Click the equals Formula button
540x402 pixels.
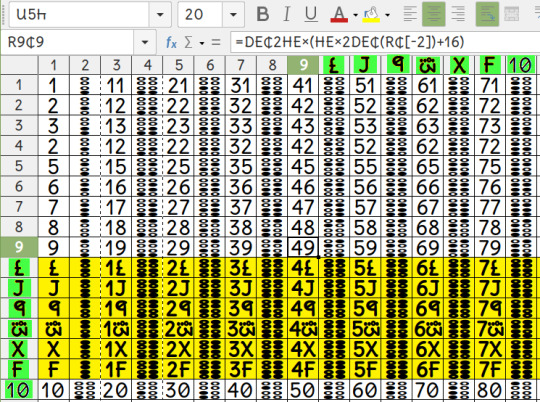click(216, 42)
